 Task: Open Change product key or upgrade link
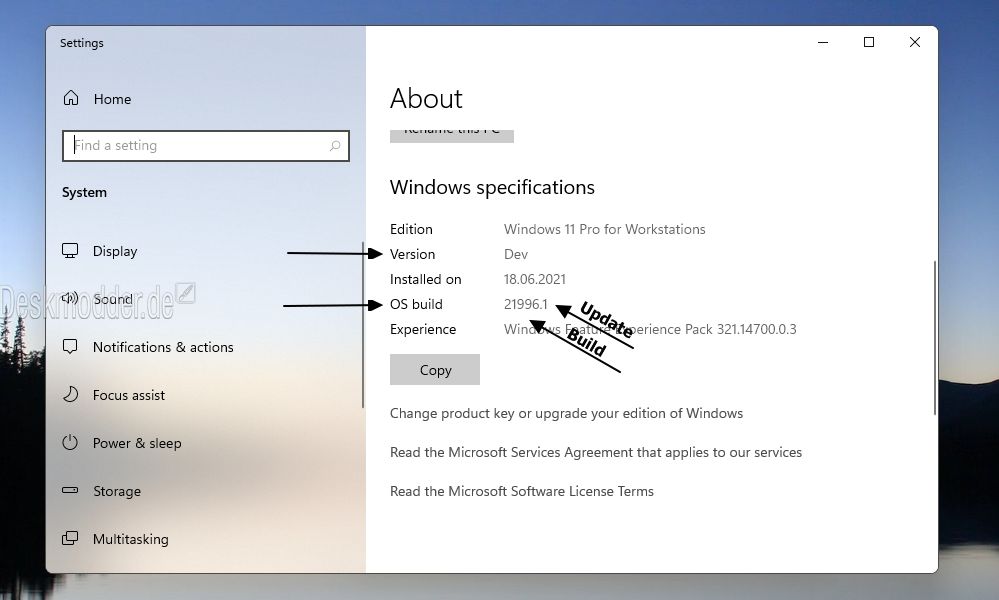(566, 413)
